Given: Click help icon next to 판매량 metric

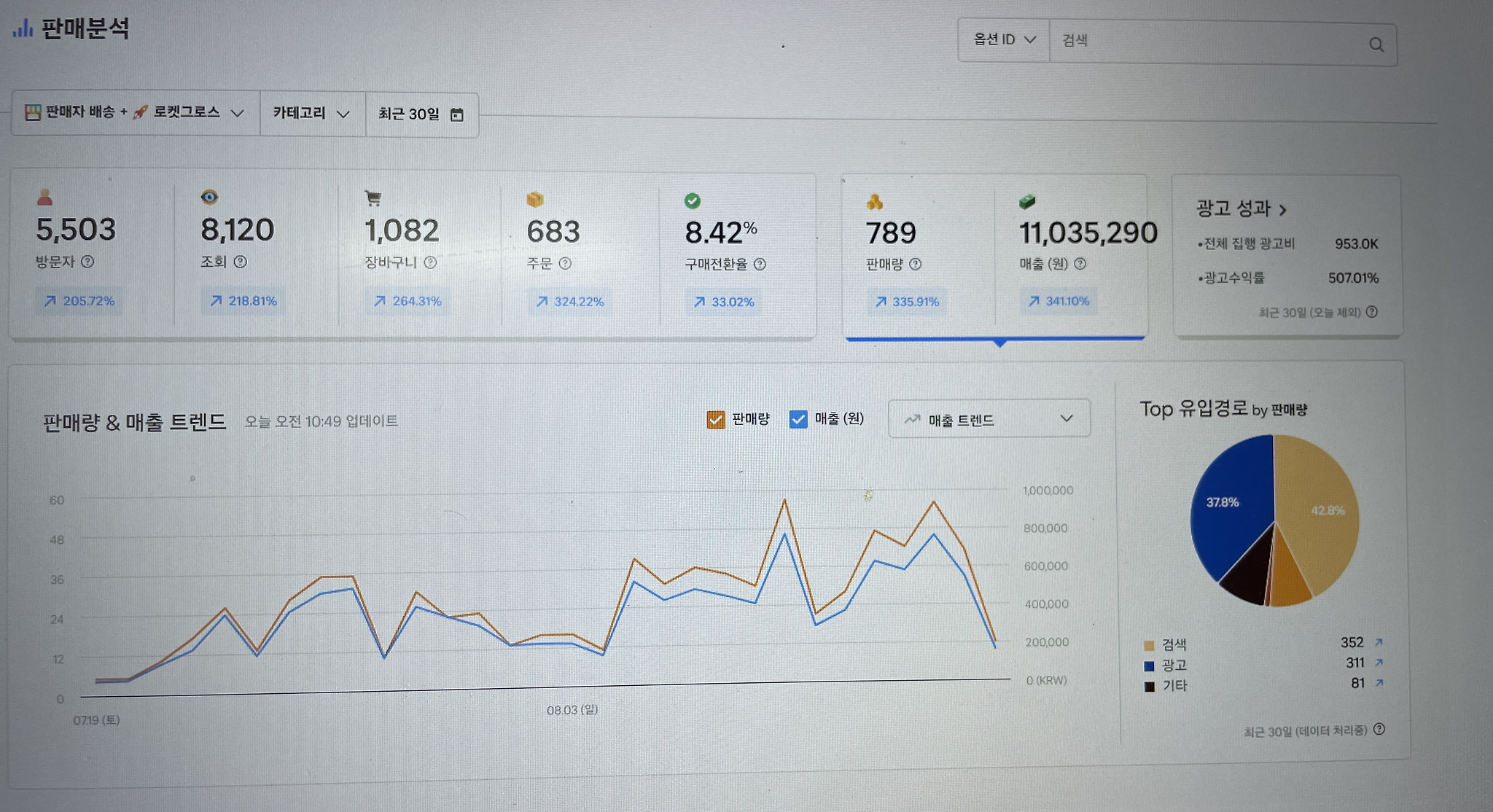Looking at the screenshot, I should coord(916,264).
